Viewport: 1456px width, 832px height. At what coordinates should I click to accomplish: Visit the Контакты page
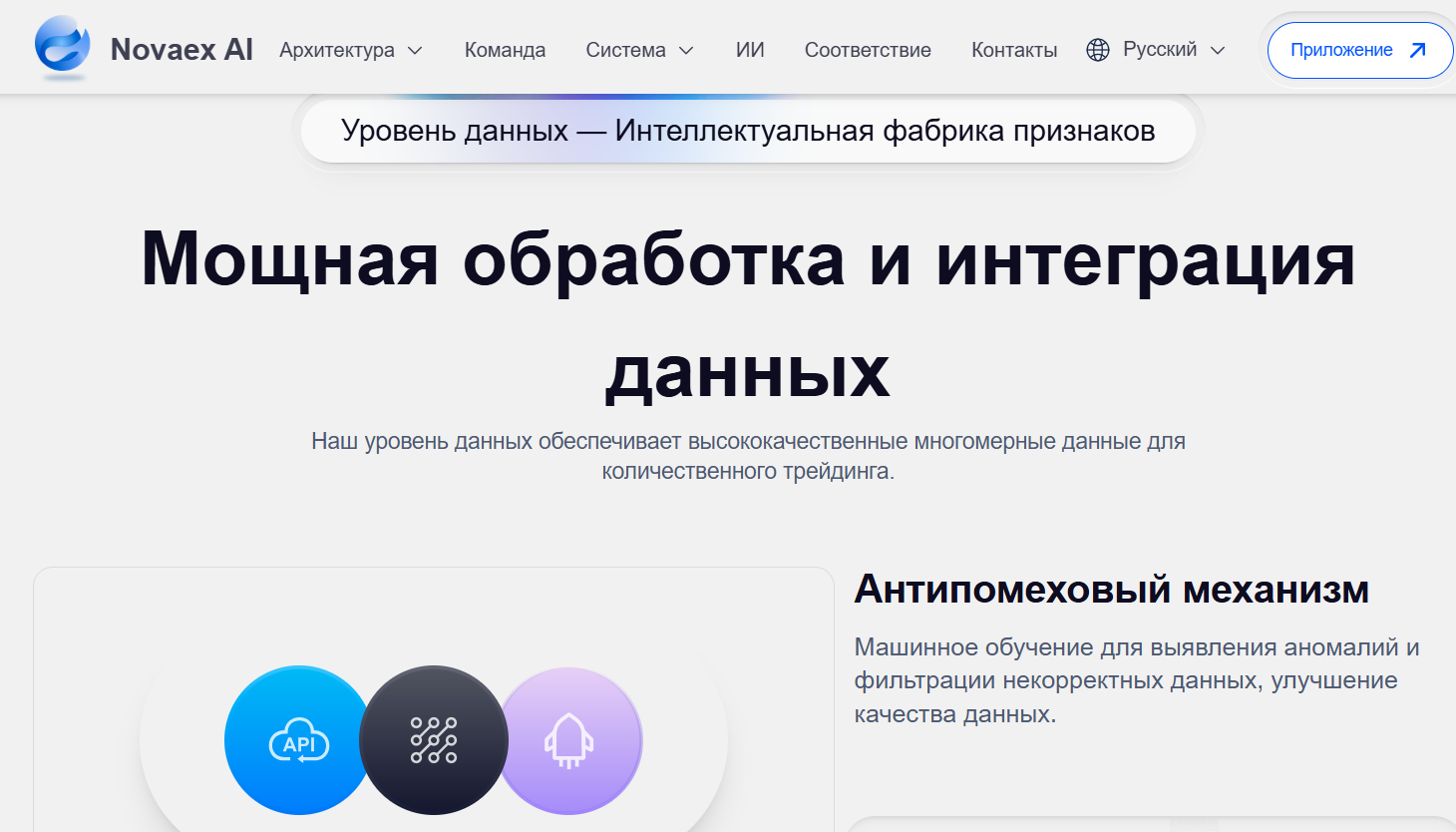[1014, 50]
